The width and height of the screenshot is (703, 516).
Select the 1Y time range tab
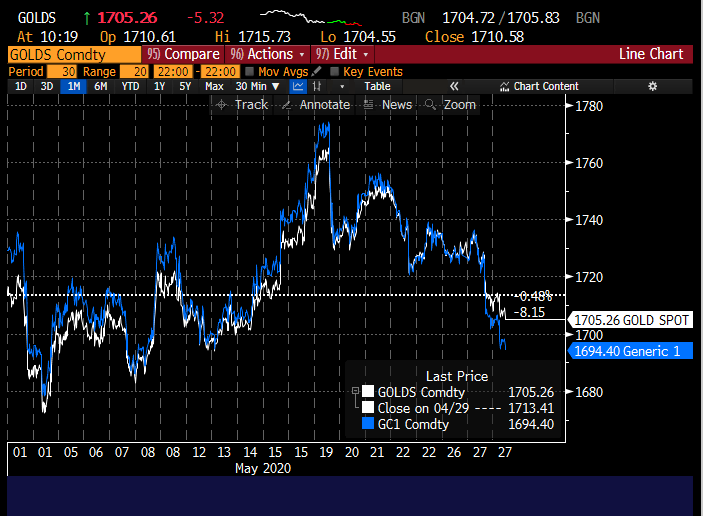tap(160, 86)
